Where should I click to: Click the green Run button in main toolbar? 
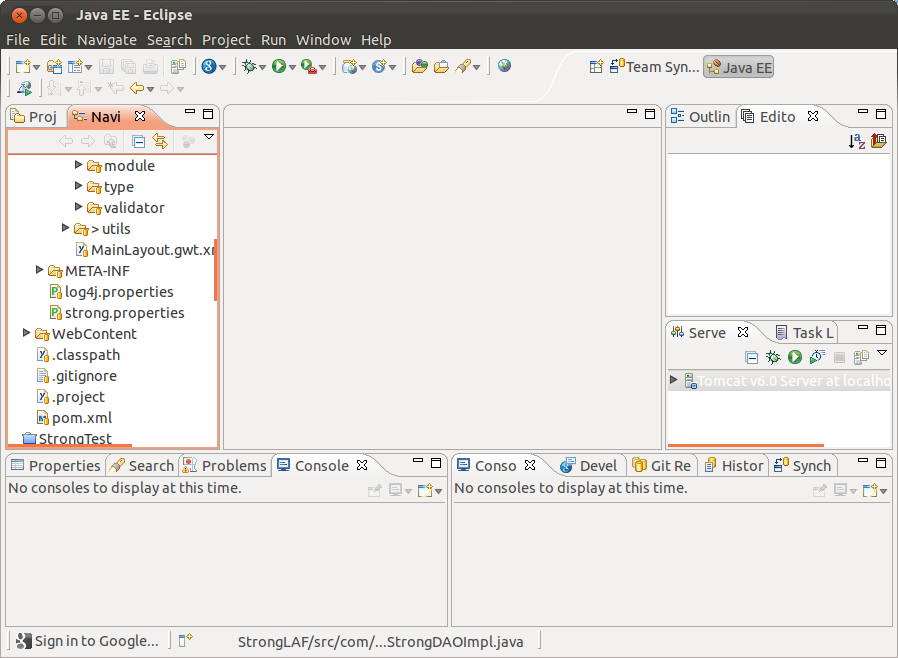(x=279, y=66)
